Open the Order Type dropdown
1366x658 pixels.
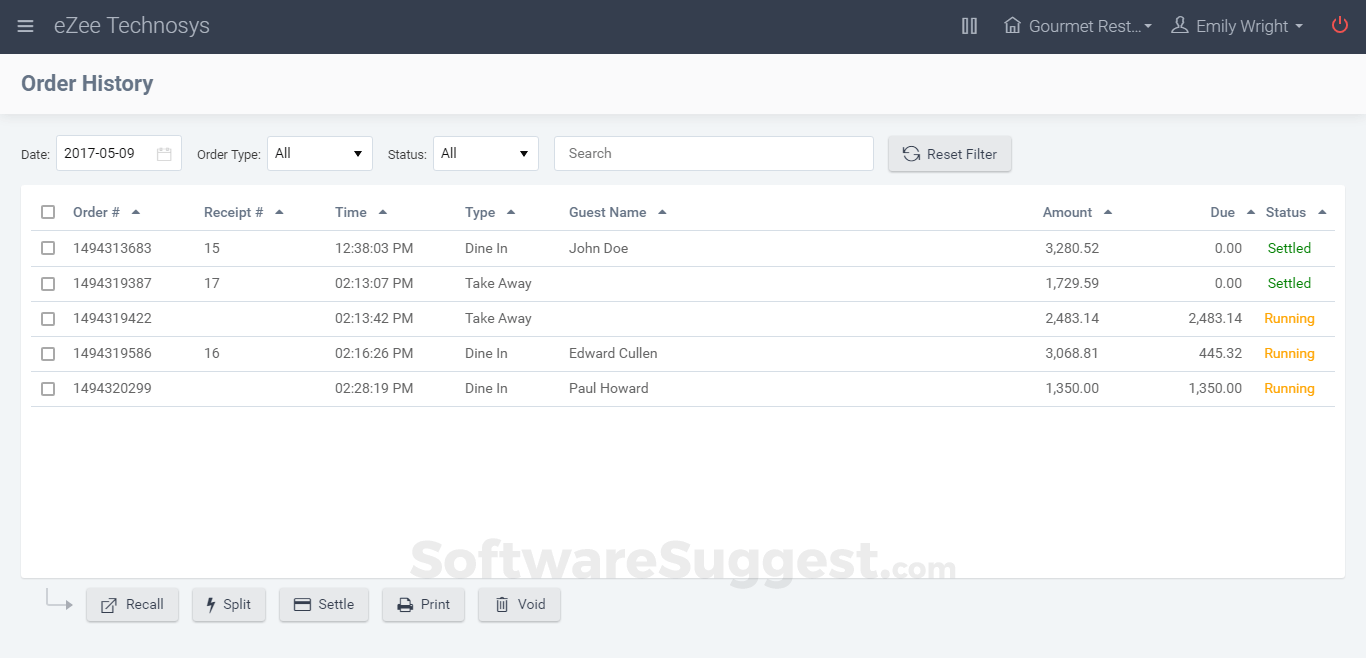[320, 153]
